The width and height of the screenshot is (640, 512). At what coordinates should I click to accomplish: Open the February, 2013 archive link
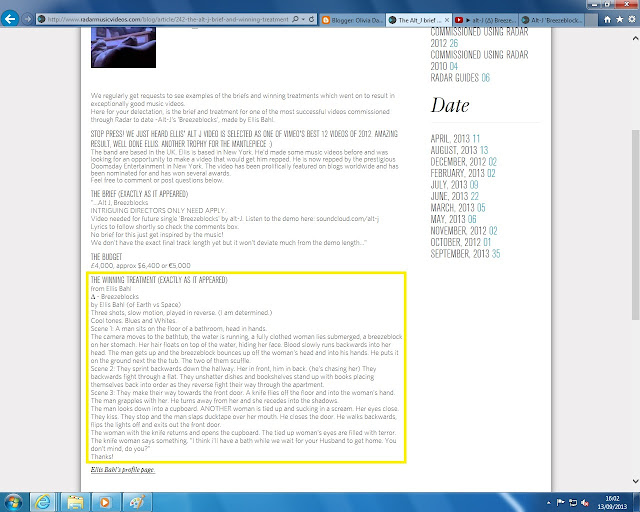(x=463, y=173)
